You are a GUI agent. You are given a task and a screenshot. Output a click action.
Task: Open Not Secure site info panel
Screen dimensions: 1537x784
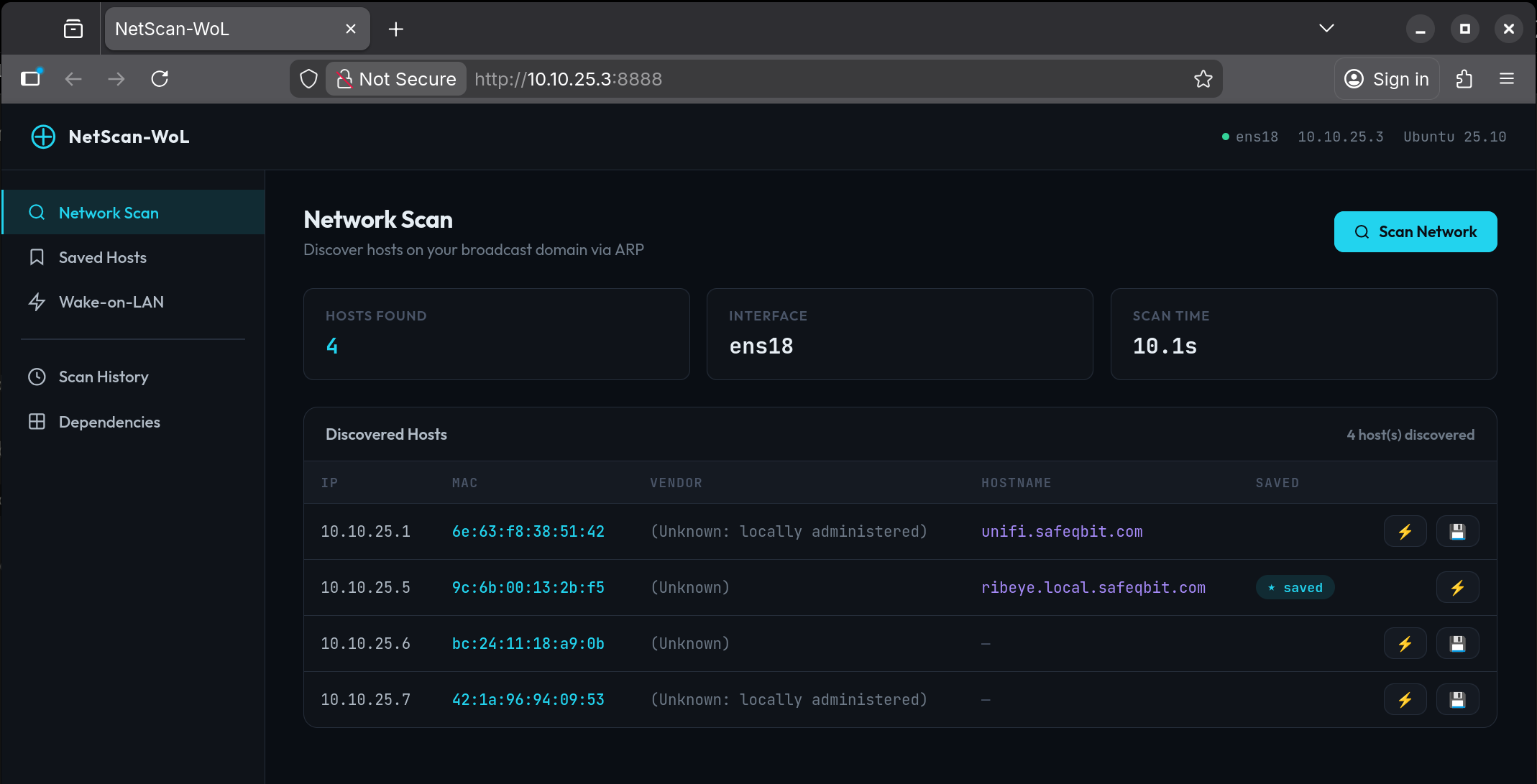[397, 79]
